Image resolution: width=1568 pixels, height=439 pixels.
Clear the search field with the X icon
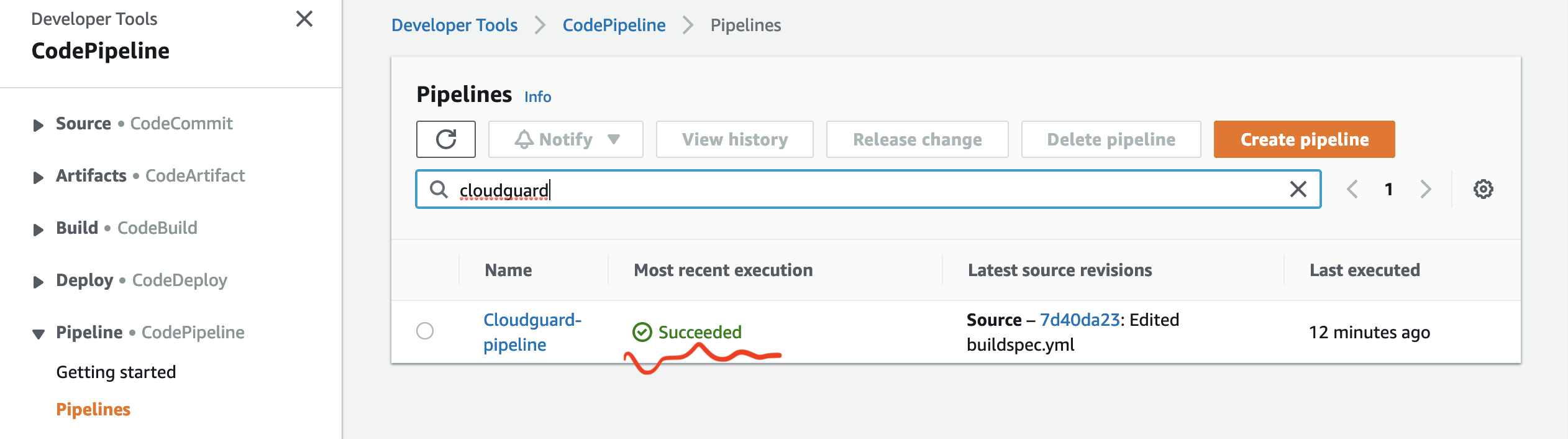tap(1298, 189)
